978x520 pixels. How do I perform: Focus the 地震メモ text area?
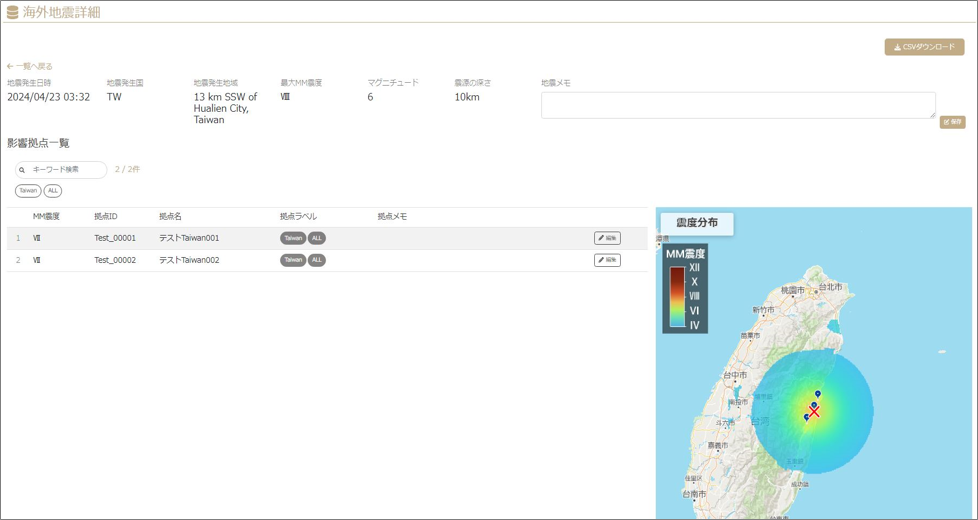[738, 105]
